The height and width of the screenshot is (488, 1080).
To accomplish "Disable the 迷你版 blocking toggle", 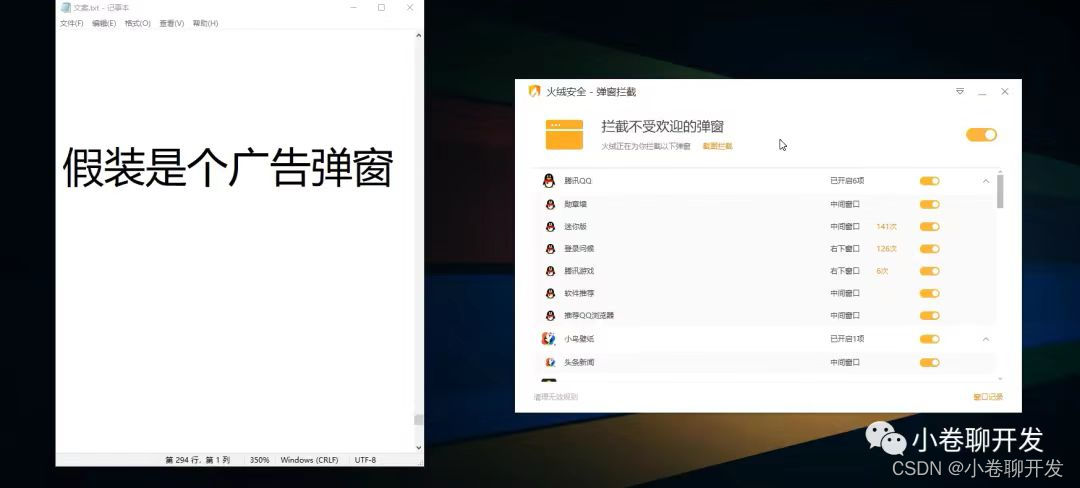I will pos(930,226).
